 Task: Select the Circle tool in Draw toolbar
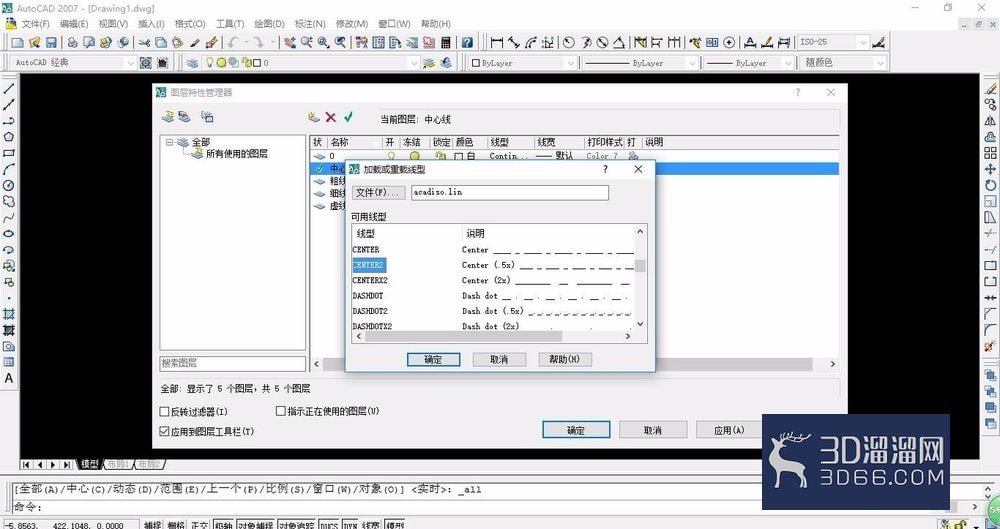click(x=9, y=185)
